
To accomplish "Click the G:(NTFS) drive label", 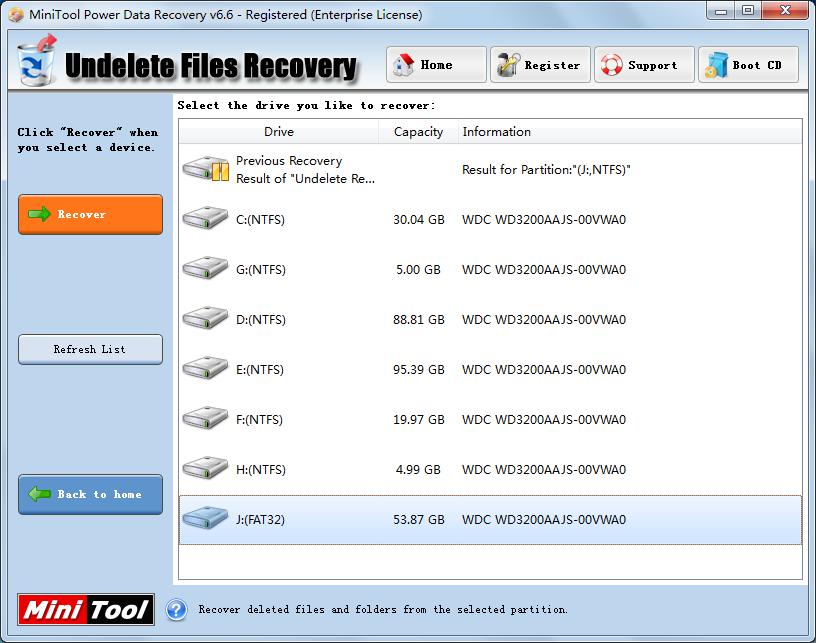I will tap(261, 269).
